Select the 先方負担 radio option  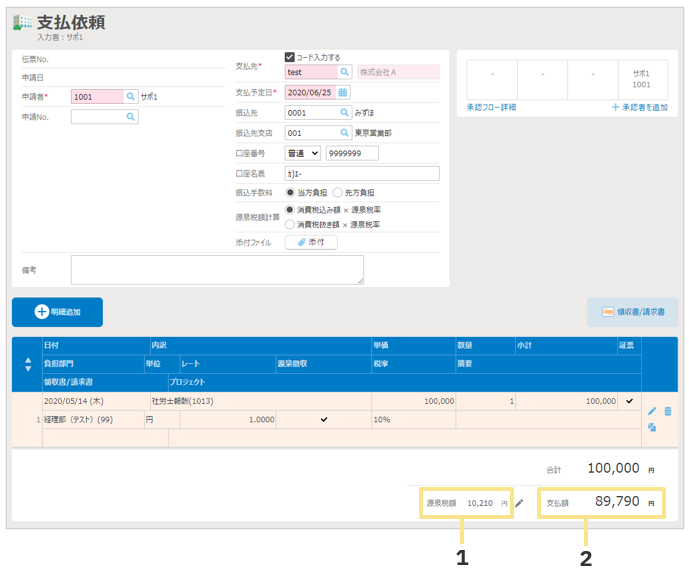click(x=337, y=192)
